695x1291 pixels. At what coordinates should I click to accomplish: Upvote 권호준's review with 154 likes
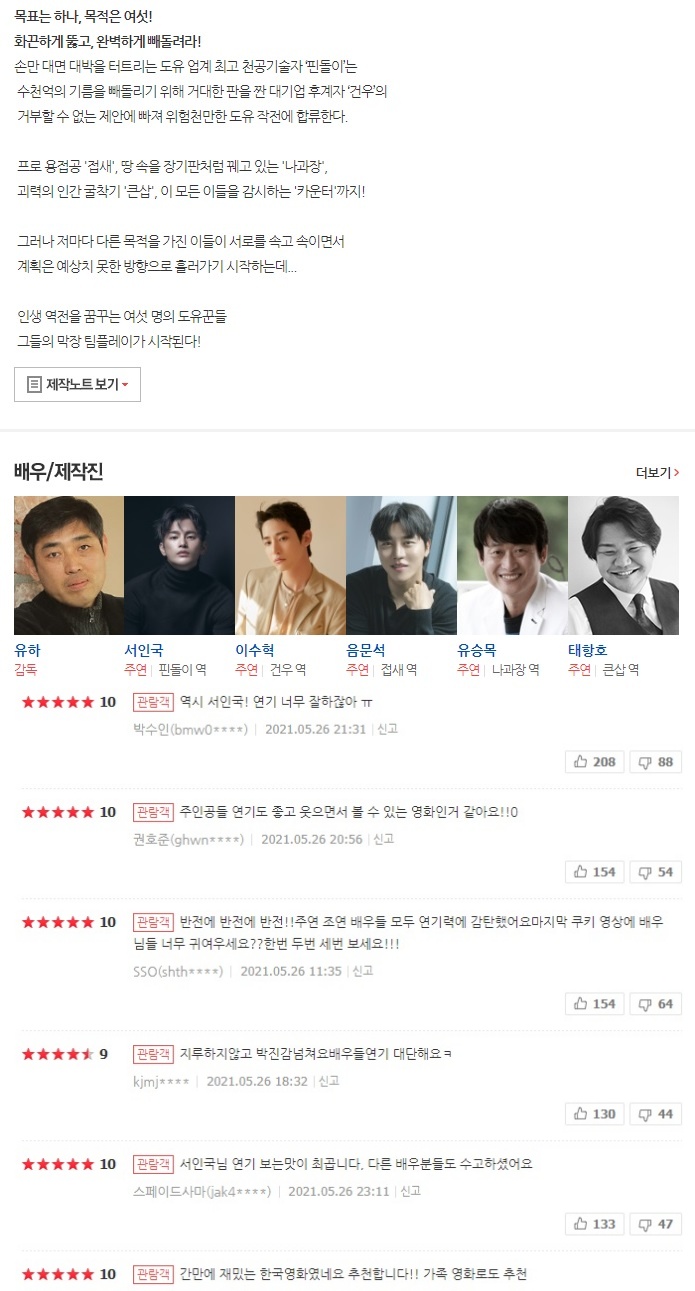tap(595, 872)
